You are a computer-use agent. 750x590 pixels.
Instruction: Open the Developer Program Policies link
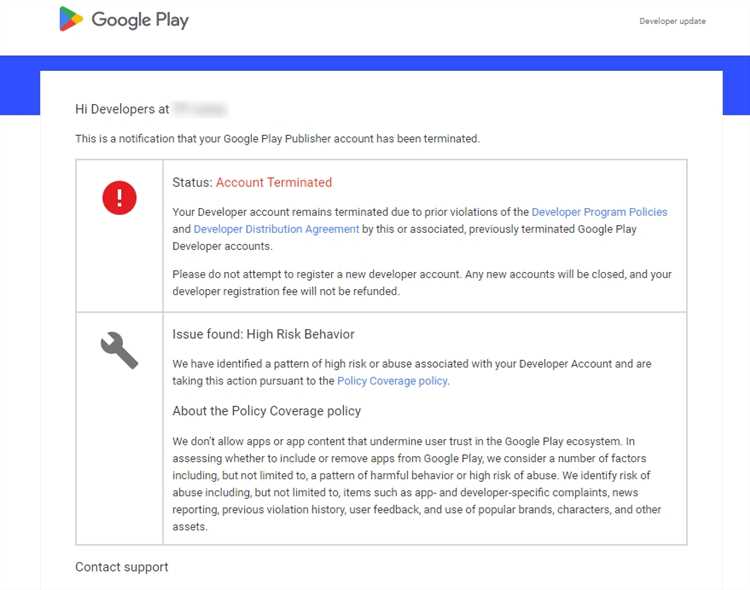599,212
